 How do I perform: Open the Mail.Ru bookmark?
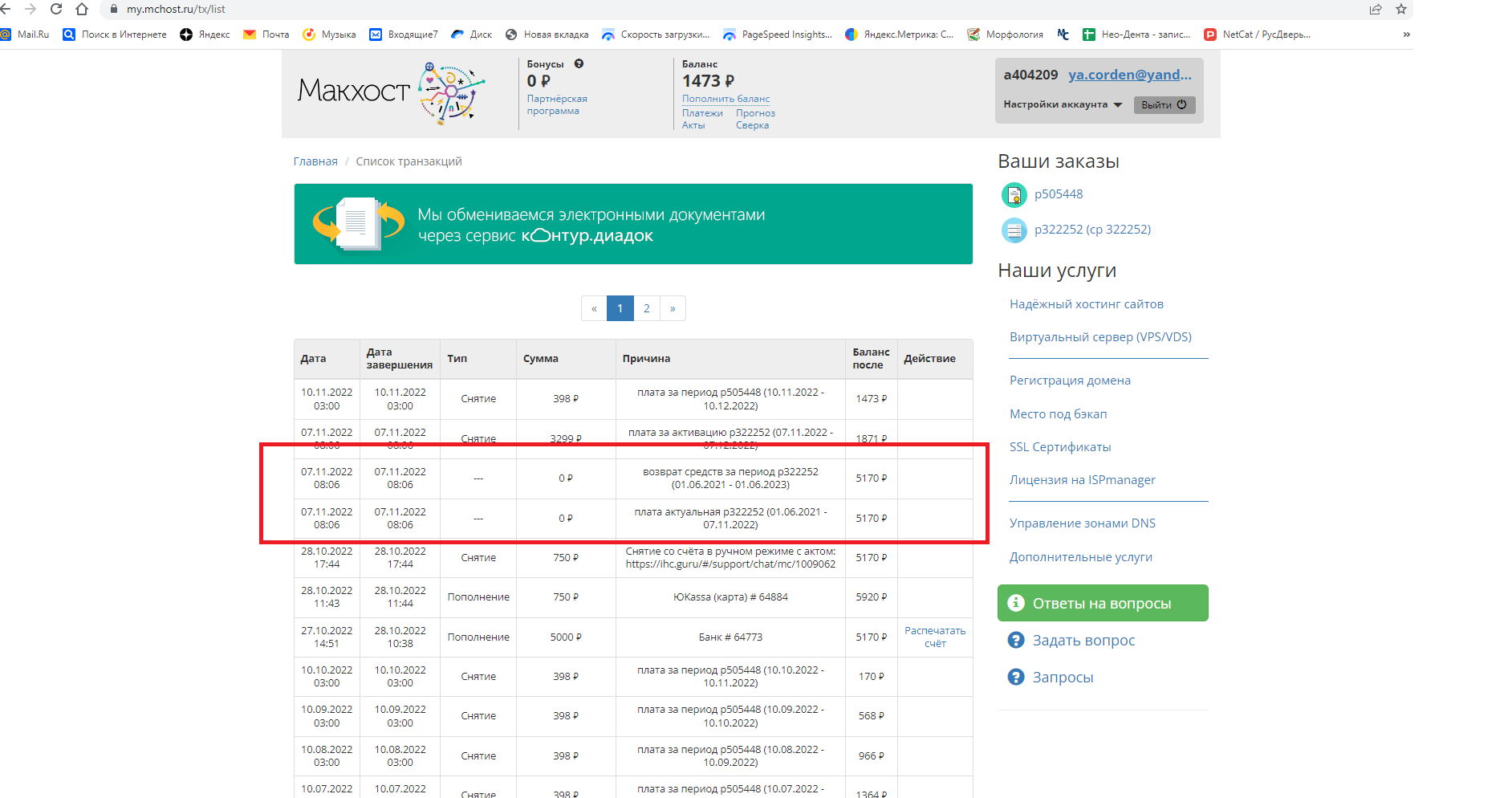coord(25,35)
